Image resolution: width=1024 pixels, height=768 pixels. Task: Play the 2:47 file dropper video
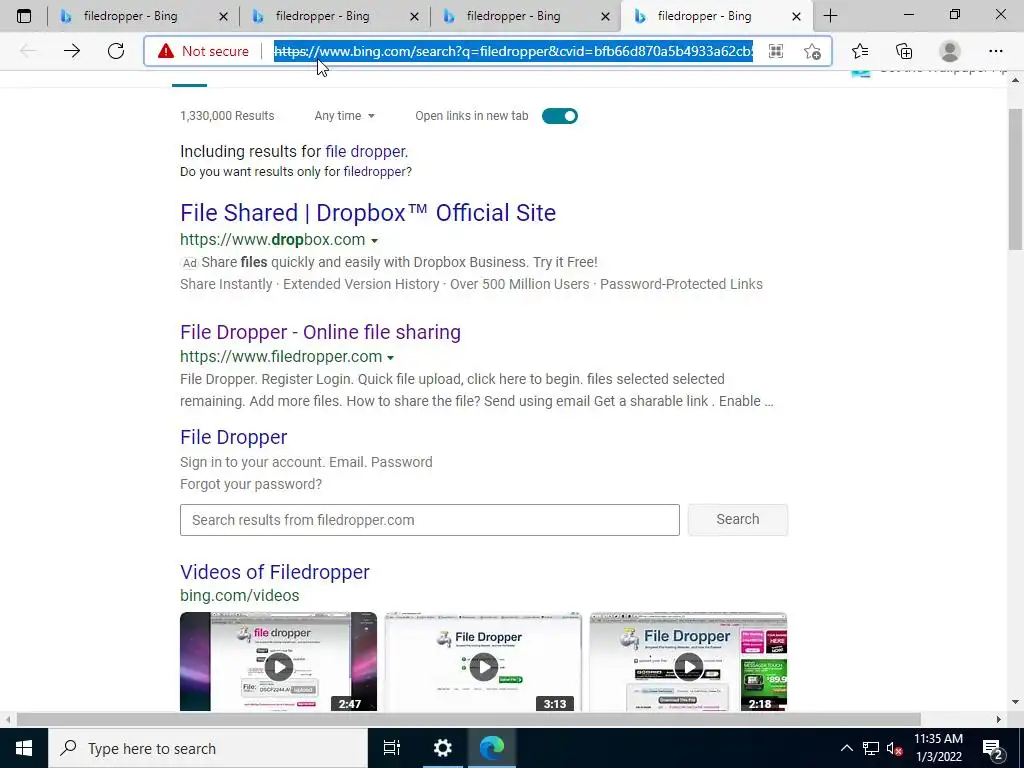pos(278,662)
